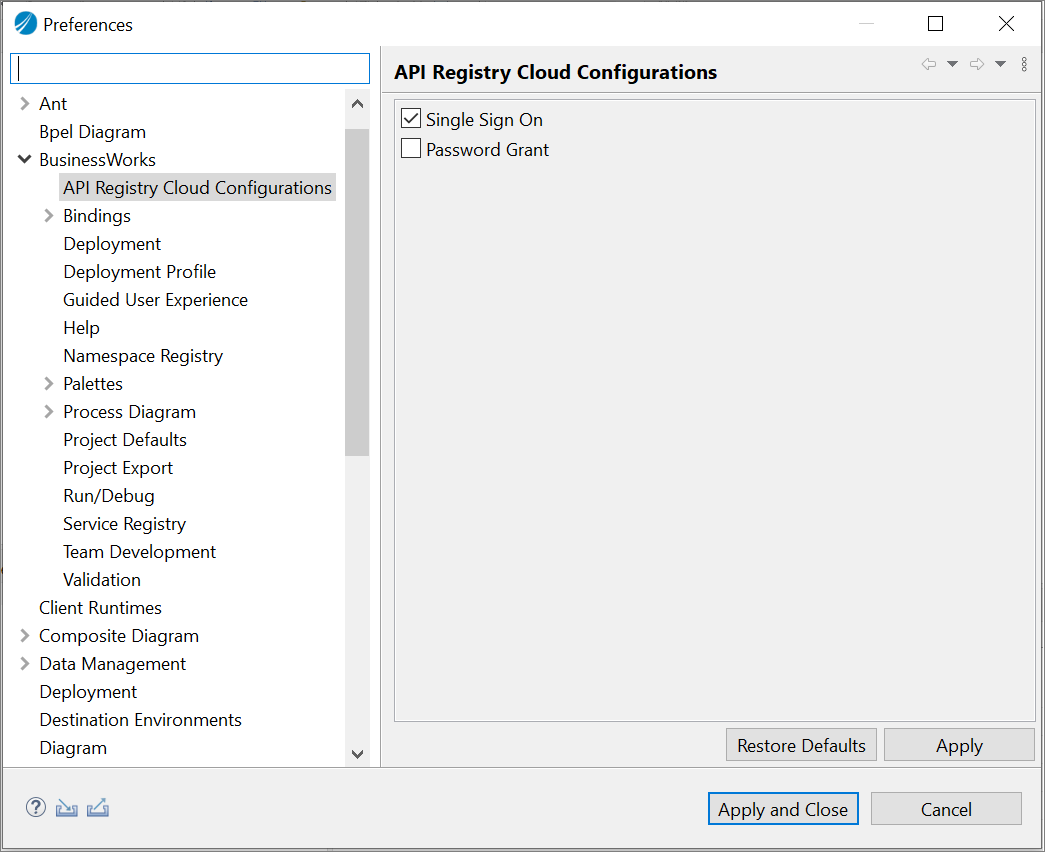The image size is (1045, 852).
Task: Select the Client Runtimes item
Action: coord(101,608)
